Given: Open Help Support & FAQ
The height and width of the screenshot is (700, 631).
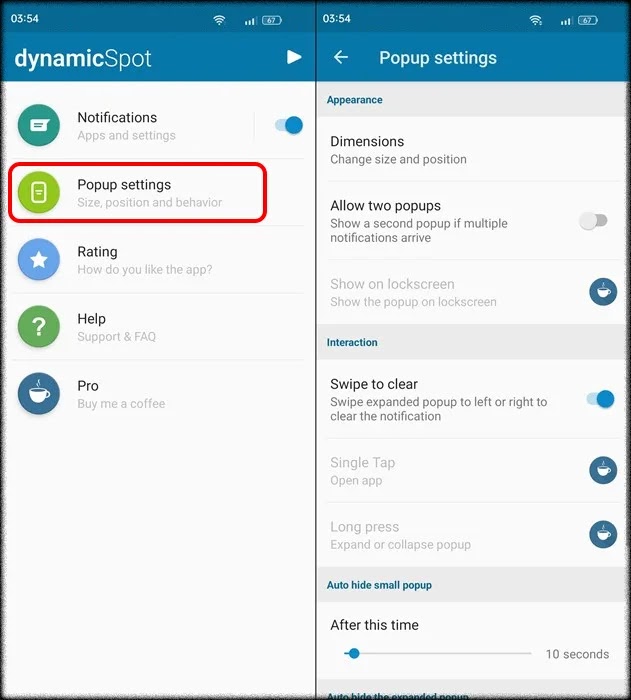Looking at the screenshot, I should pos(157,326).
